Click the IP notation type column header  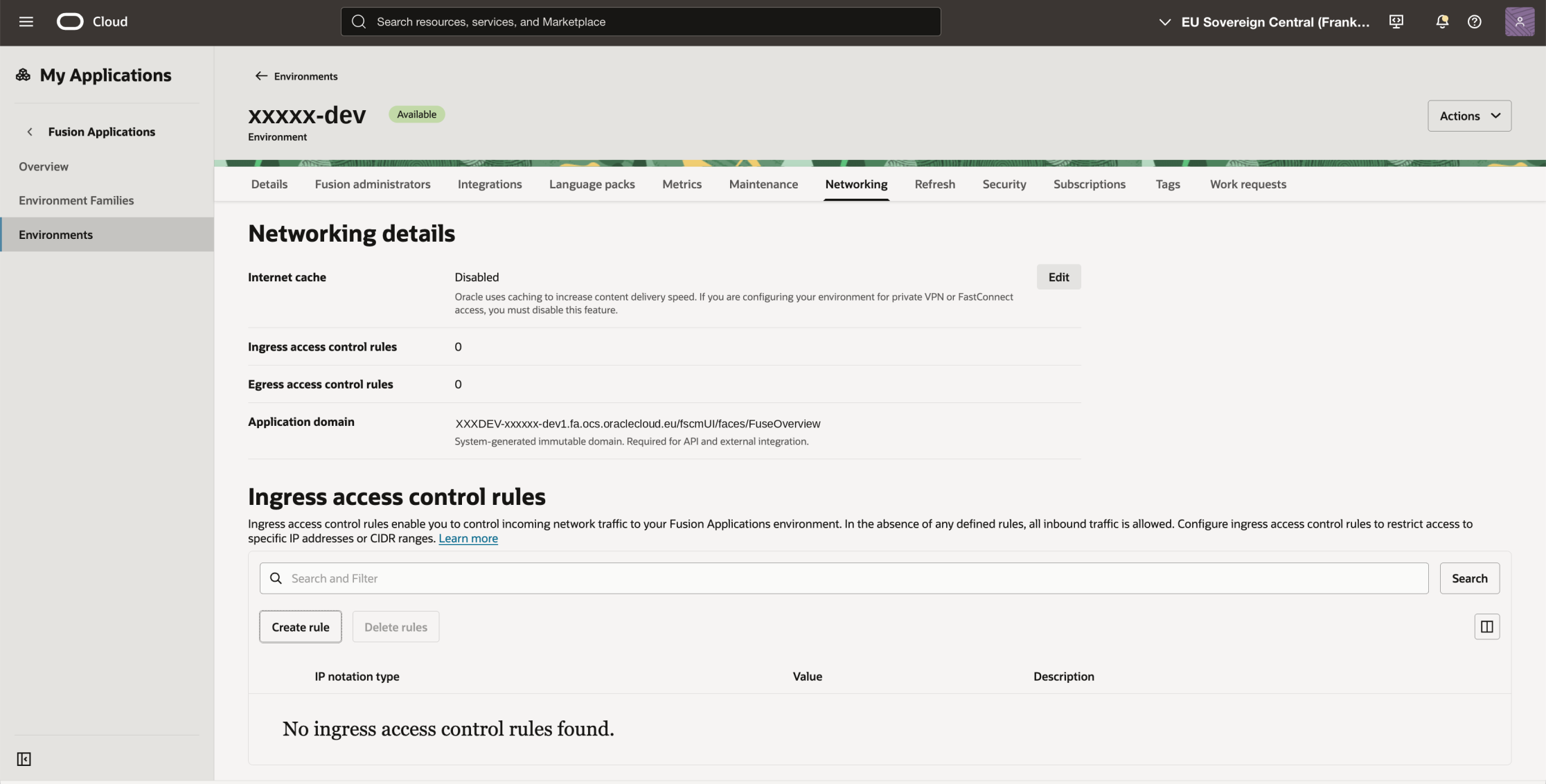(357, 677)
